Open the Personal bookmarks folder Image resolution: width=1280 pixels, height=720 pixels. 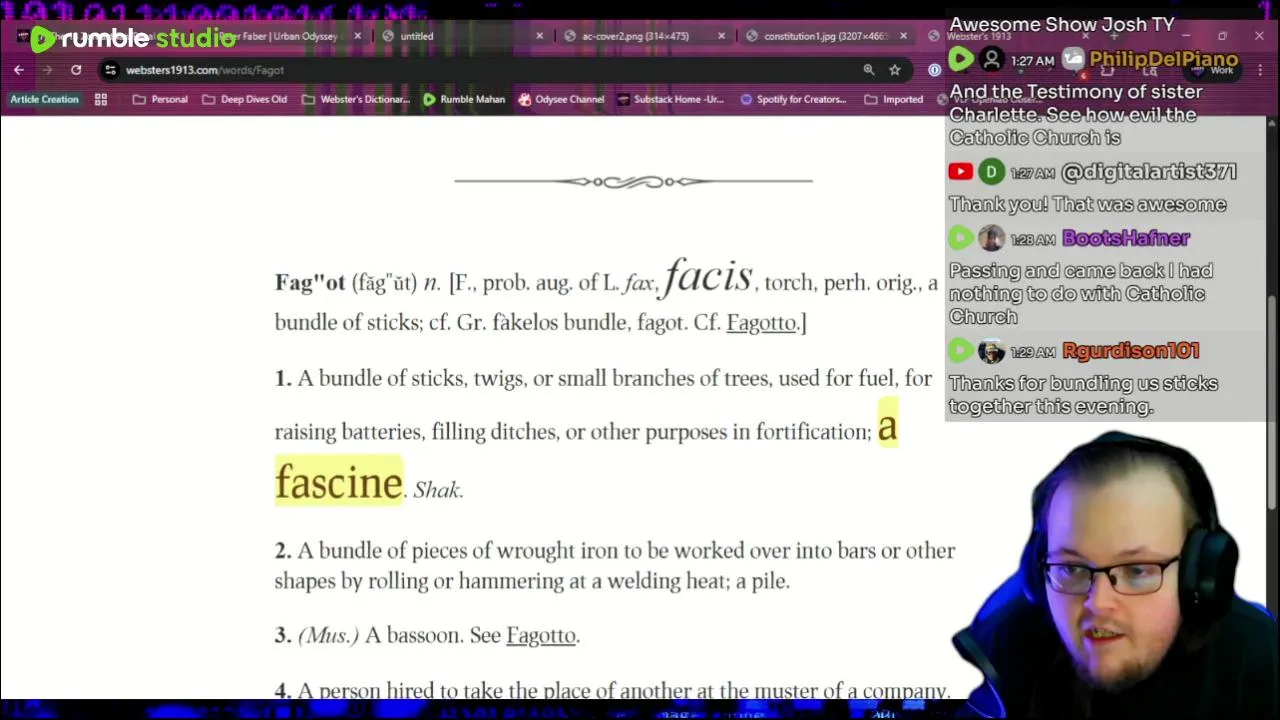pos(160,99)
